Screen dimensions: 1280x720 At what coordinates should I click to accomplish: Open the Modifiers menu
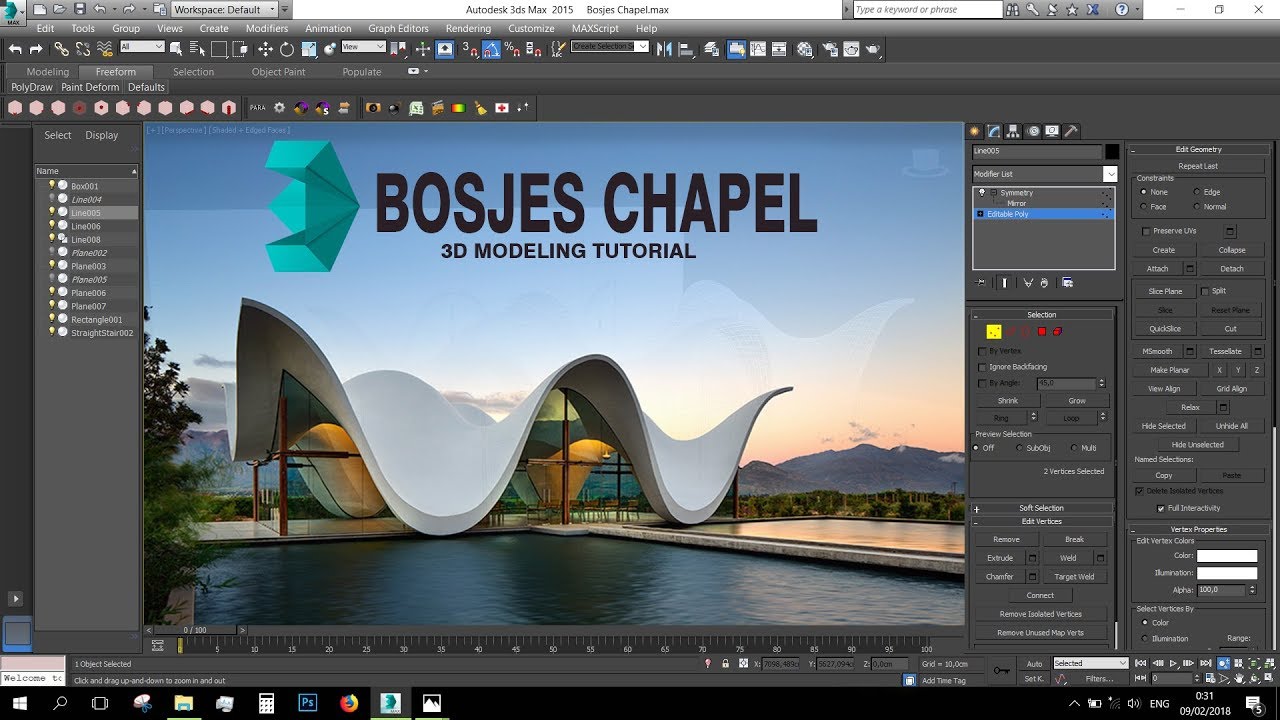tap(267, 29)
